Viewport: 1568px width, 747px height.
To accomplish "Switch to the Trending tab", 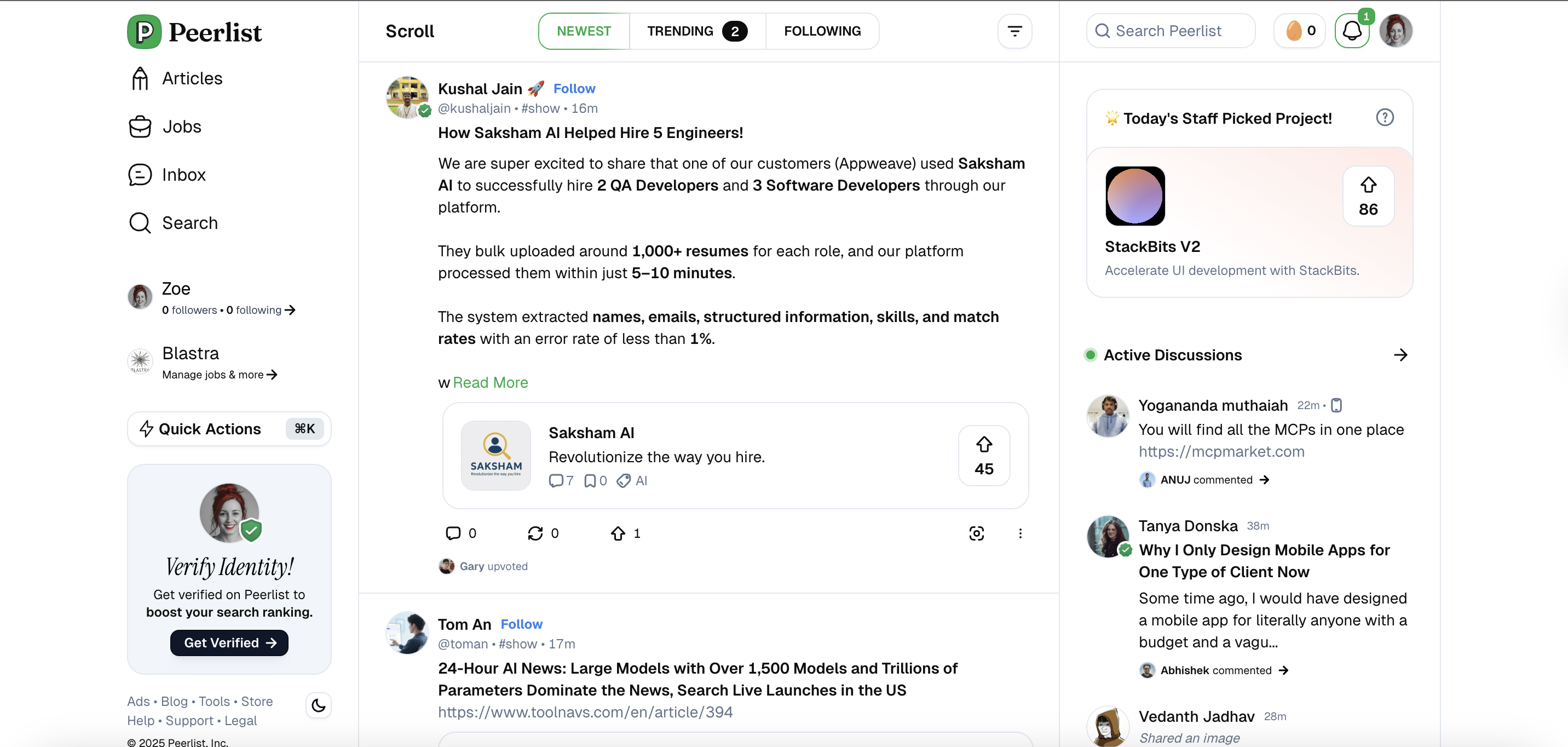I will [696, 31].
